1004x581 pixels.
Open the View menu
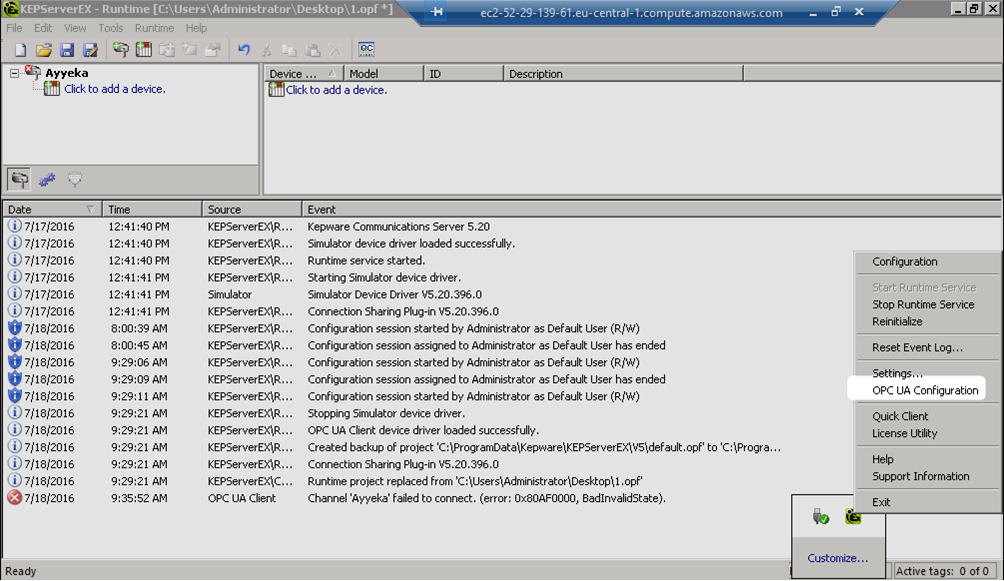click(75, 28)
